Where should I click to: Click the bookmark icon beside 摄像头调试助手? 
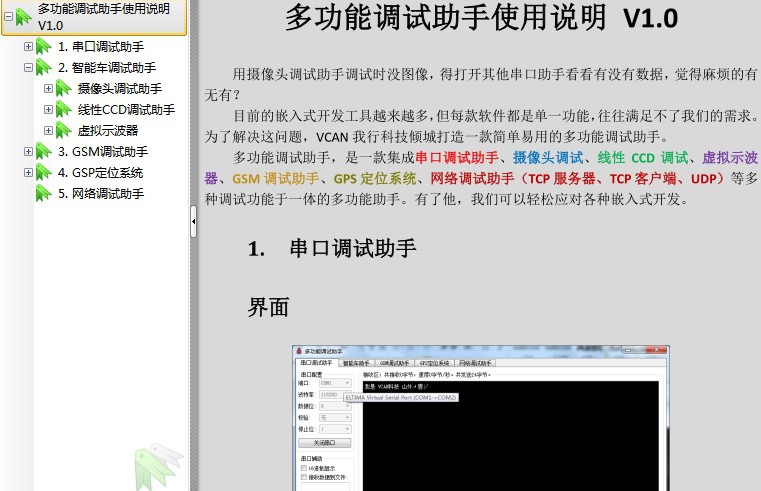pos(64,88)
